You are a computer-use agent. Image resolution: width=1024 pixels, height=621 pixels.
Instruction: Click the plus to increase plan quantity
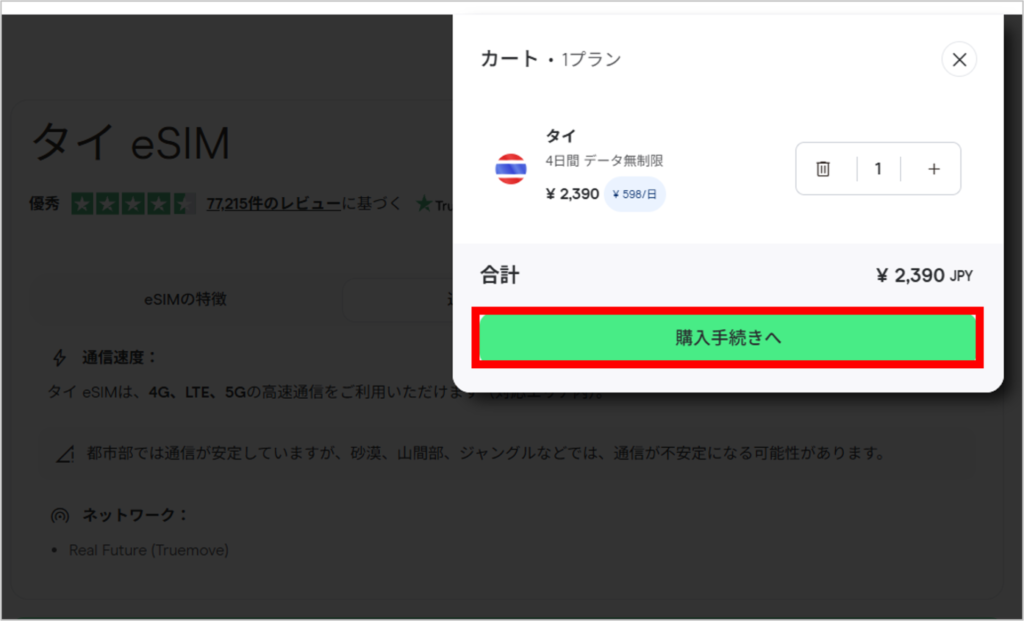pyautogui.click(x=932, y=169)
